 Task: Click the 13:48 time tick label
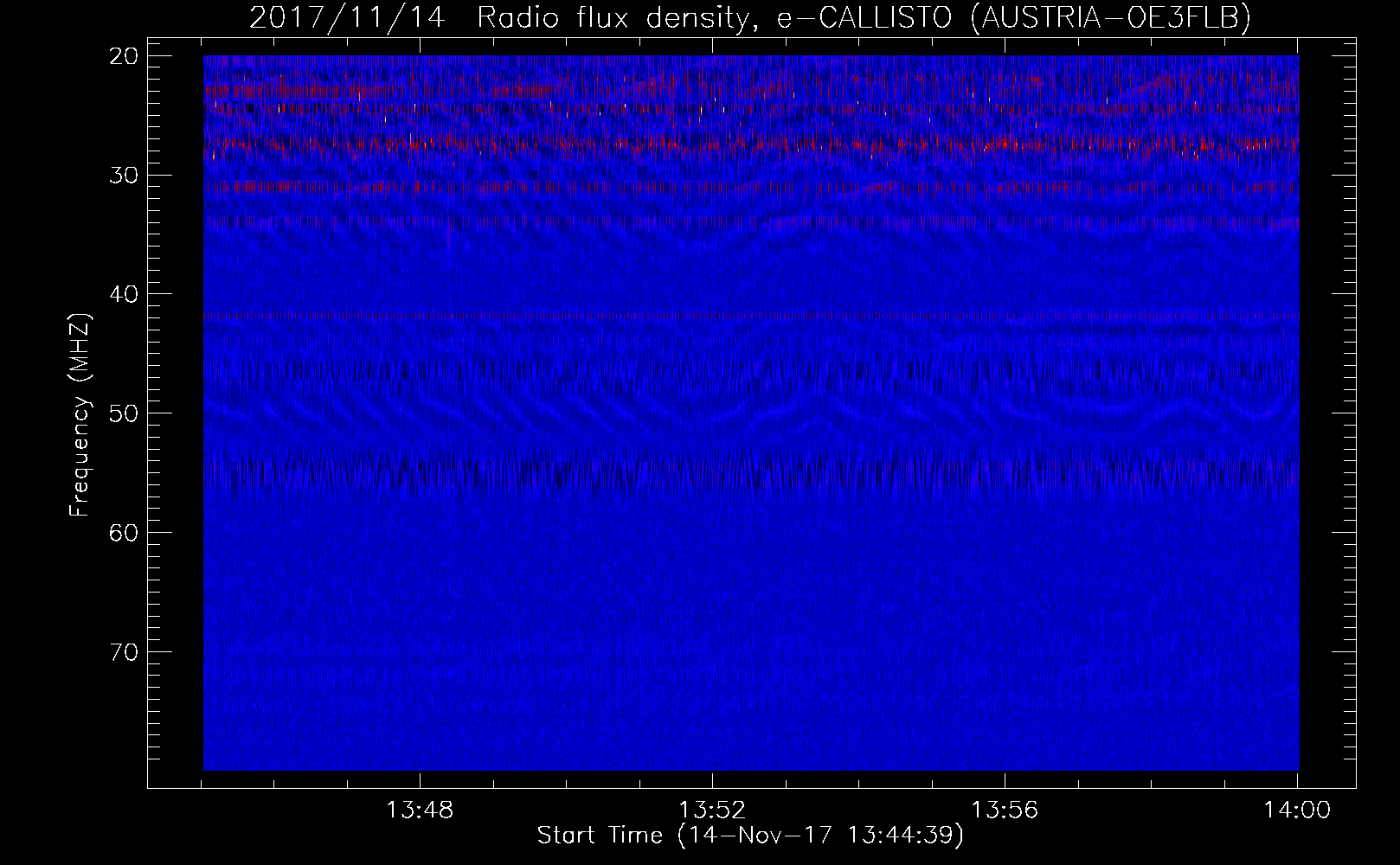coord(420,811)
